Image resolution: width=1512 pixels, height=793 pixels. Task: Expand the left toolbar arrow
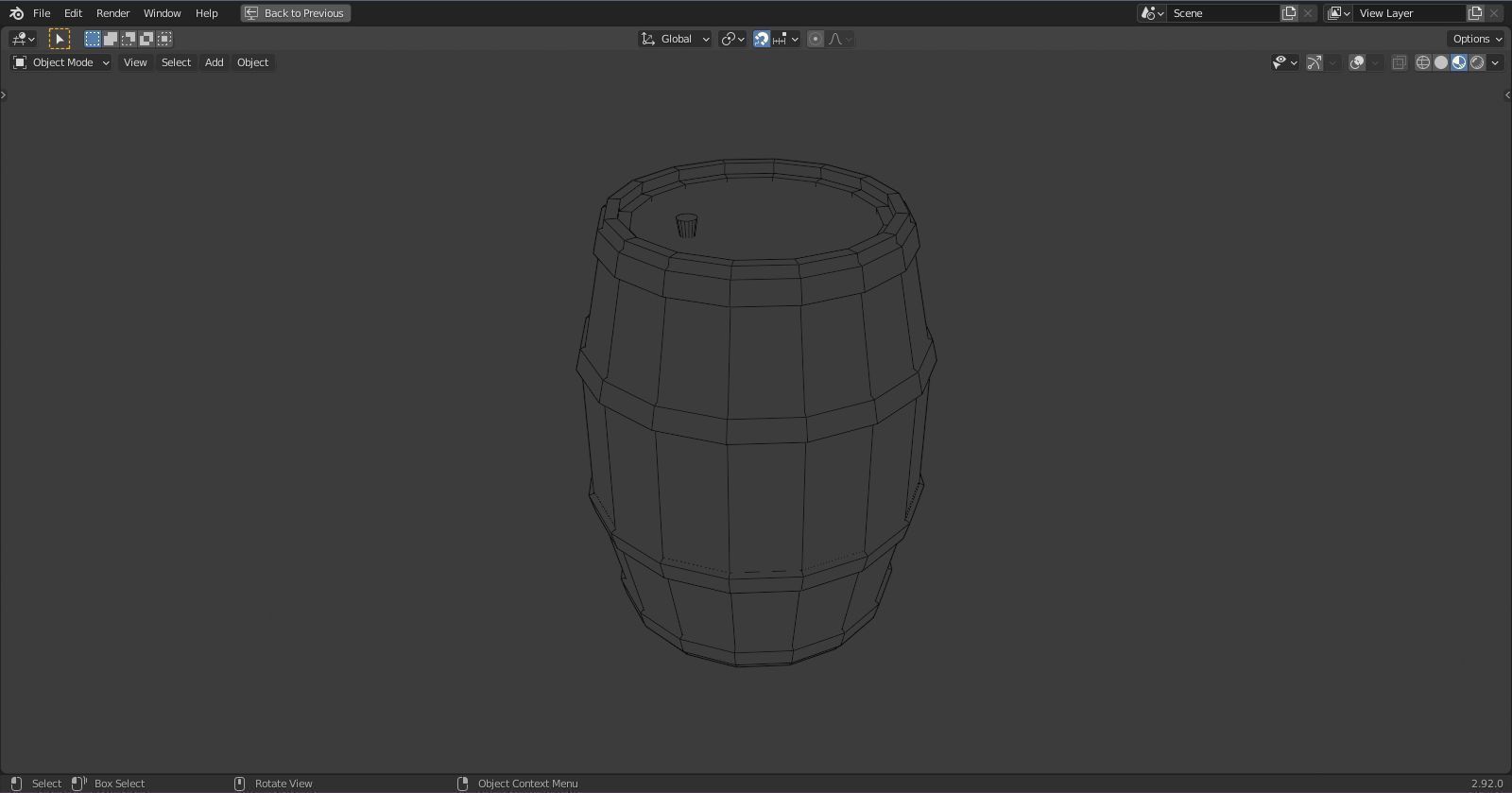tap(4, 95)
